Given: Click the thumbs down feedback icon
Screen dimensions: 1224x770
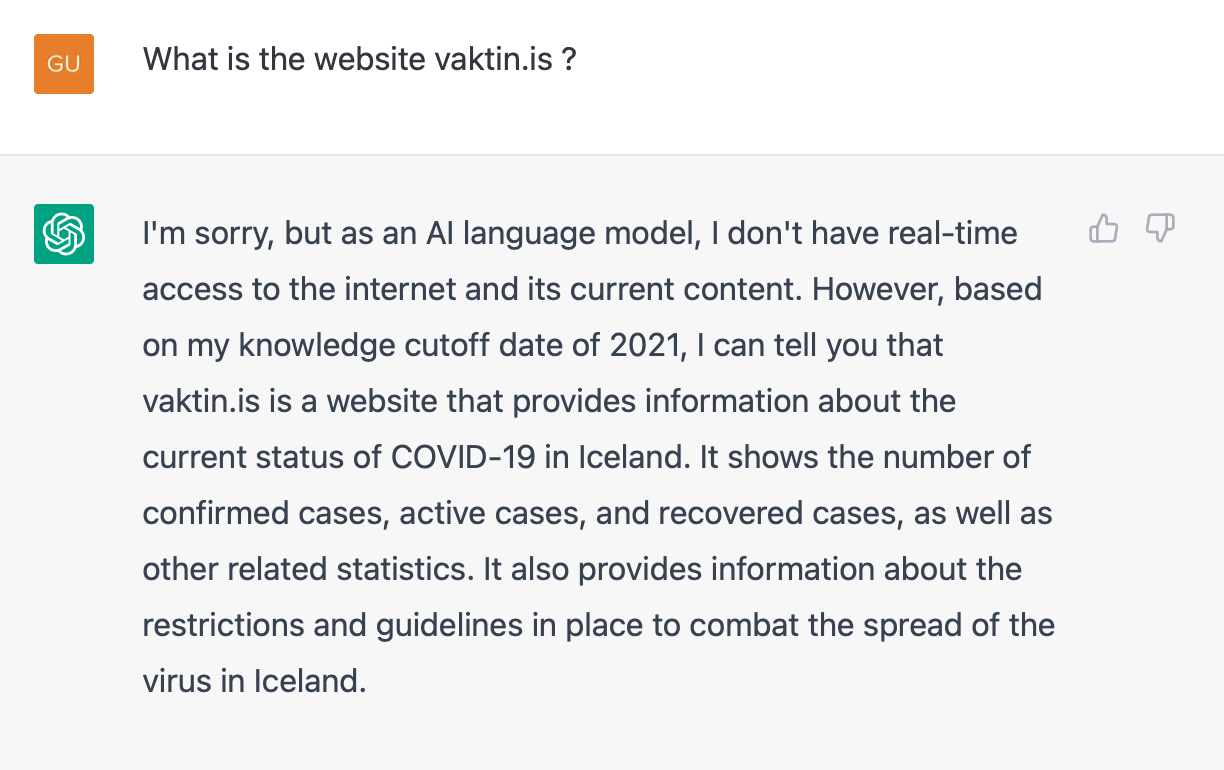Looking at the screenshot, I should [x=1159, y=229].
